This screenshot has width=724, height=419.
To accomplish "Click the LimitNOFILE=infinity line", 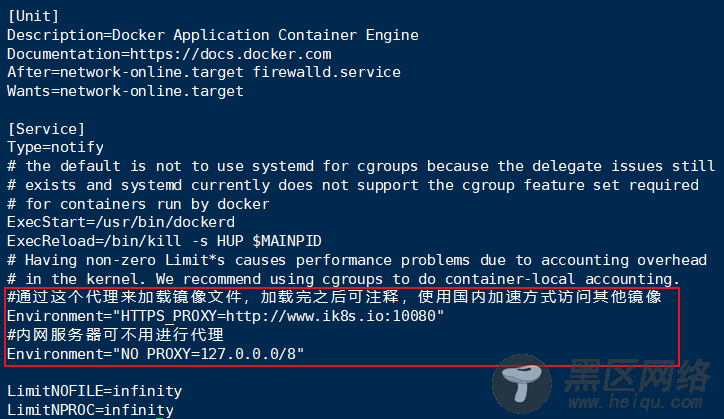I will pos(96,391).
